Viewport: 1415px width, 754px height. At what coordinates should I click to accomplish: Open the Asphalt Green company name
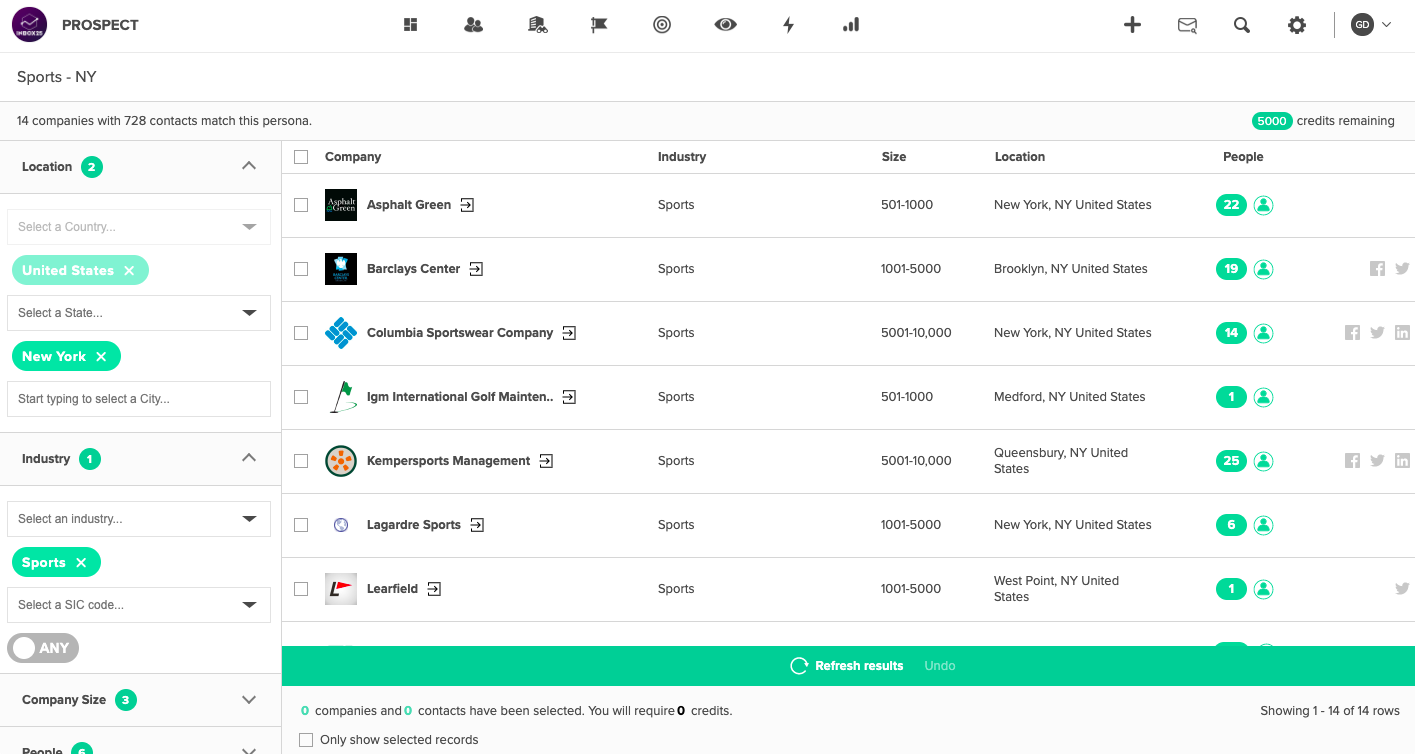point(409,205)
